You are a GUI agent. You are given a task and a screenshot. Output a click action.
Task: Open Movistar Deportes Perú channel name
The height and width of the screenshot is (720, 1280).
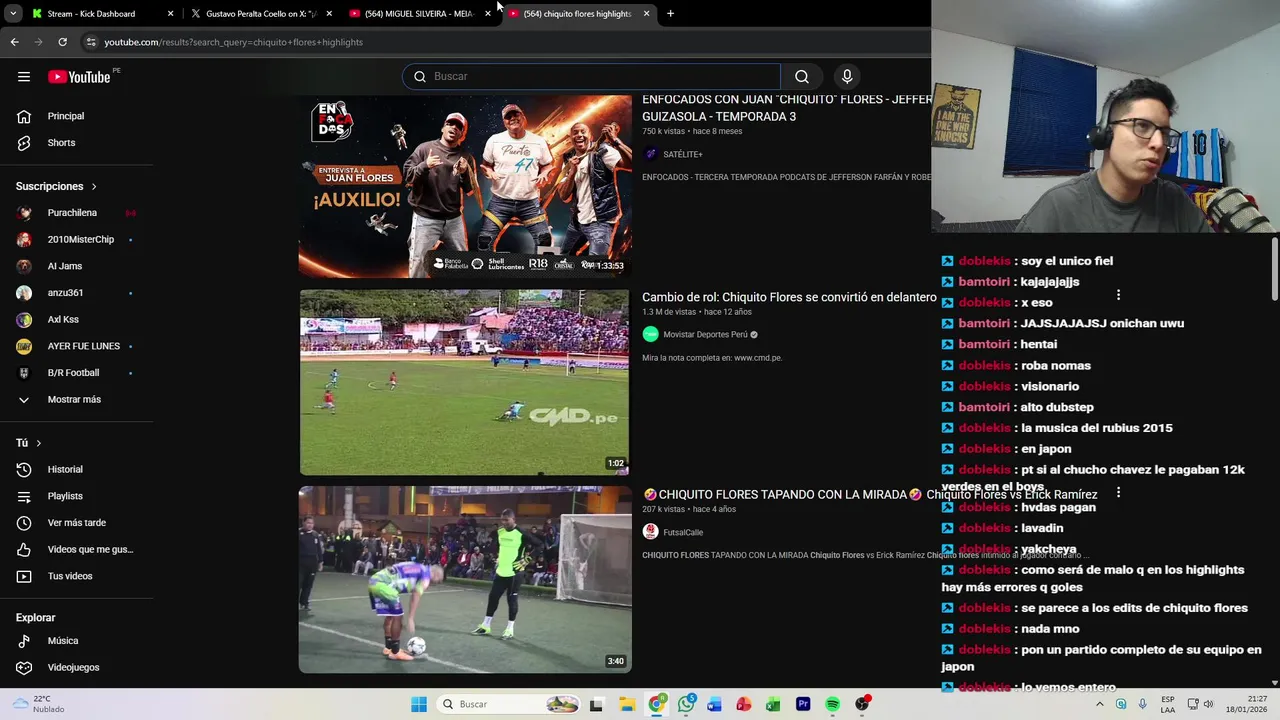pos(705,334)
